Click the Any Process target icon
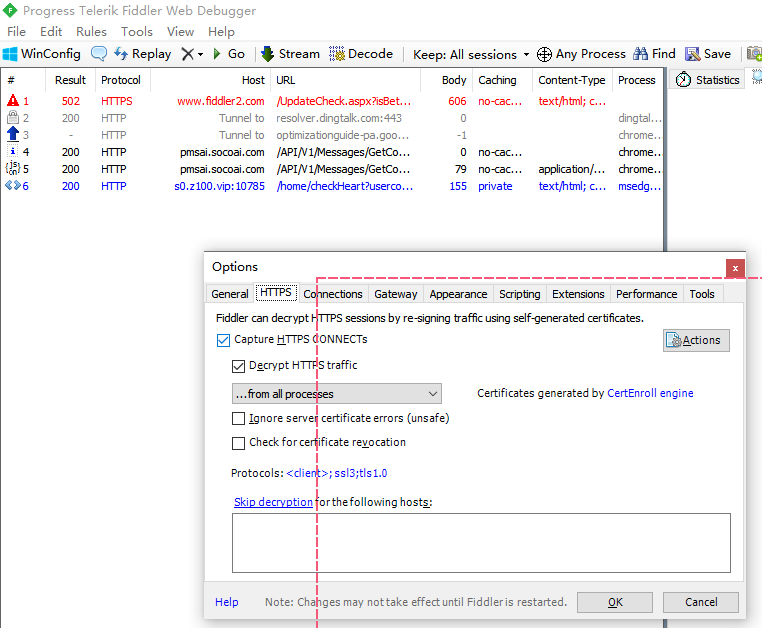 coord(544,54)
